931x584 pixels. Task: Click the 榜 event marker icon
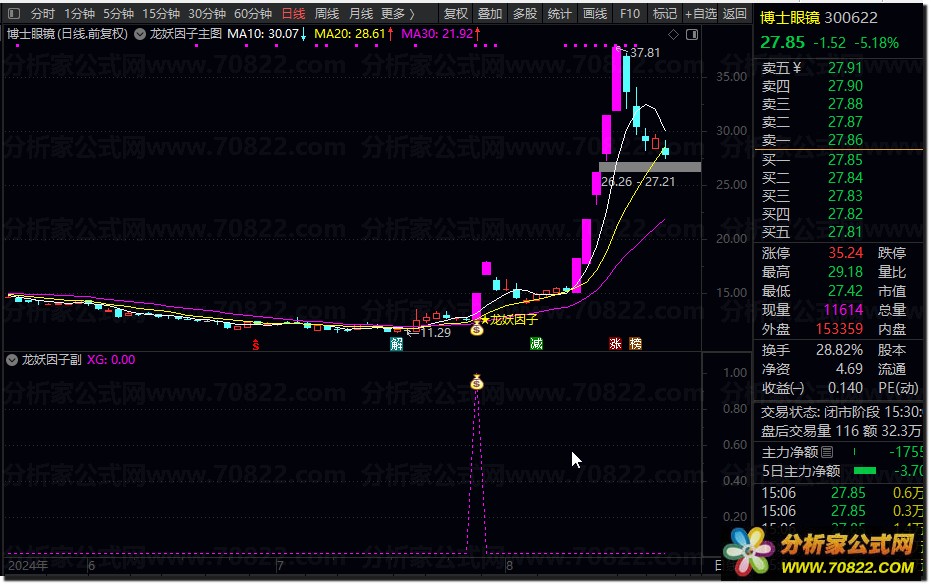pyautogui.click(x=635, y=344)
